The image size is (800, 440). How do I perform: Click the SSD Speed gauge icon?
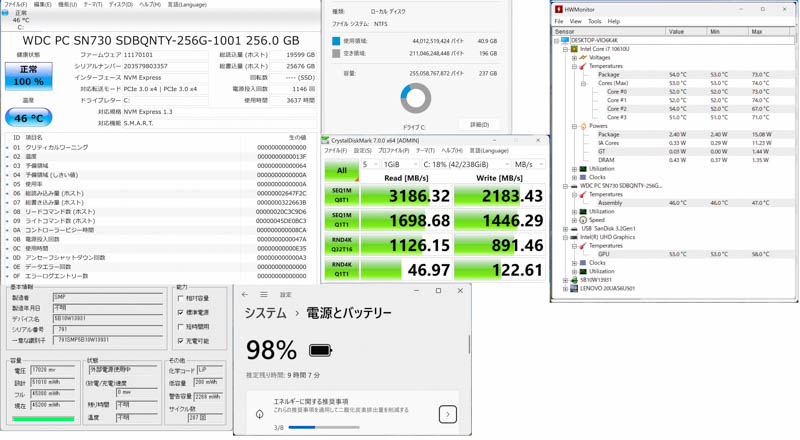coord(583,221)
